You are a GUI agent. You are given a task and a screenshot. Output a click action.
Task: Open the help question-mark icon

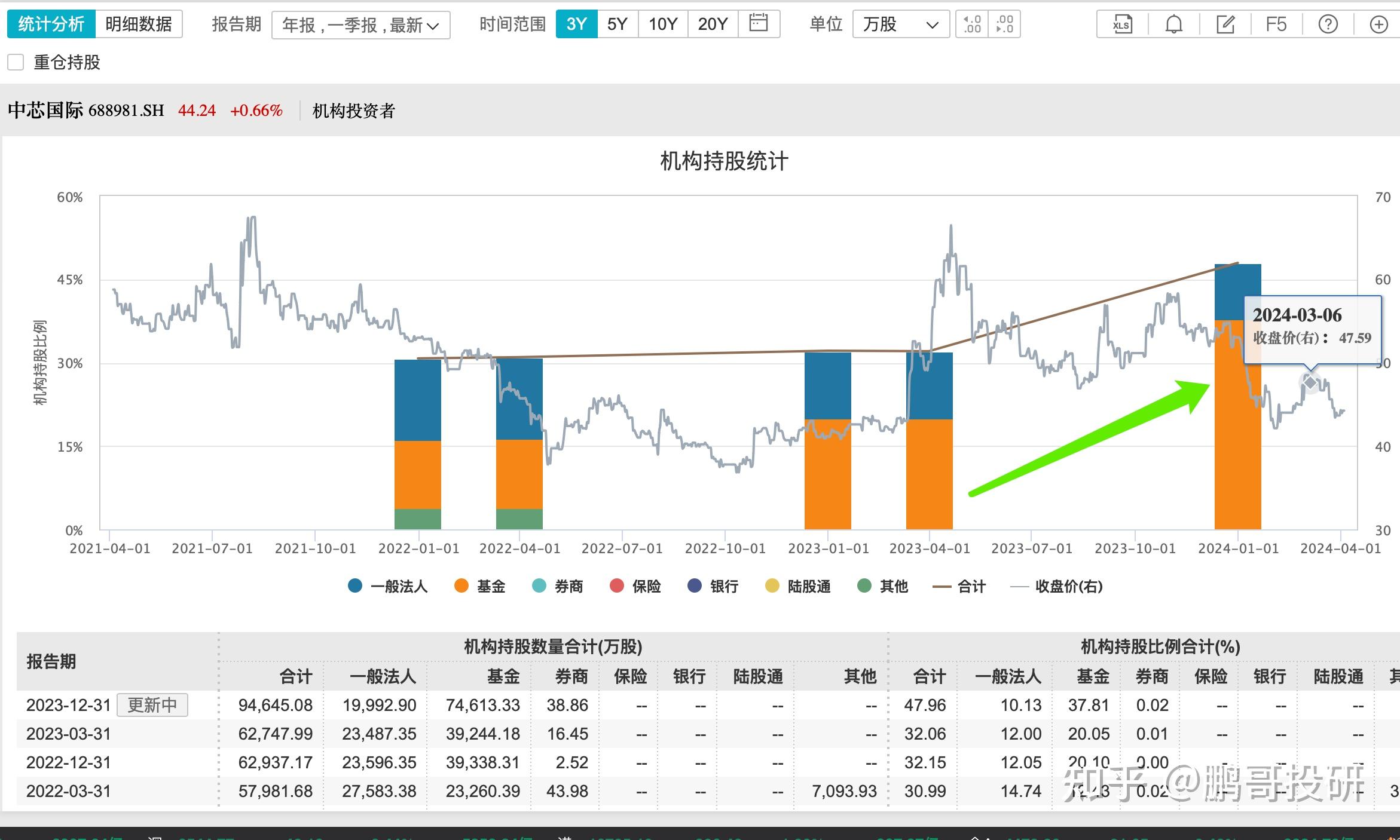(1328, 24)
